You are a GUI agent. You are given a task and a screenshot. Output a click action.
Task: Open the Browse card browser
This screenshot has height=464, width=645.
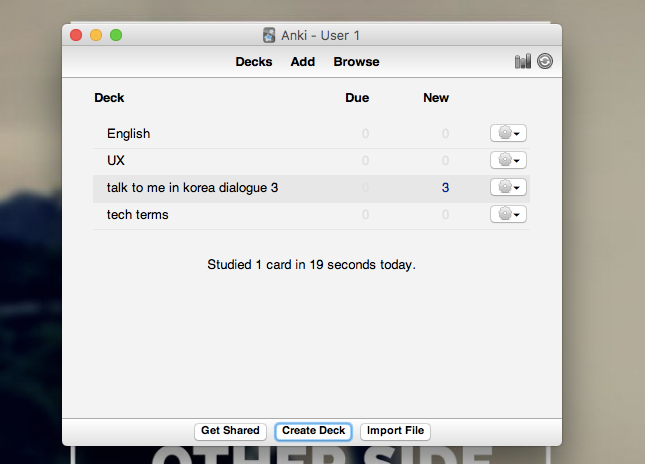coord(356,62)
